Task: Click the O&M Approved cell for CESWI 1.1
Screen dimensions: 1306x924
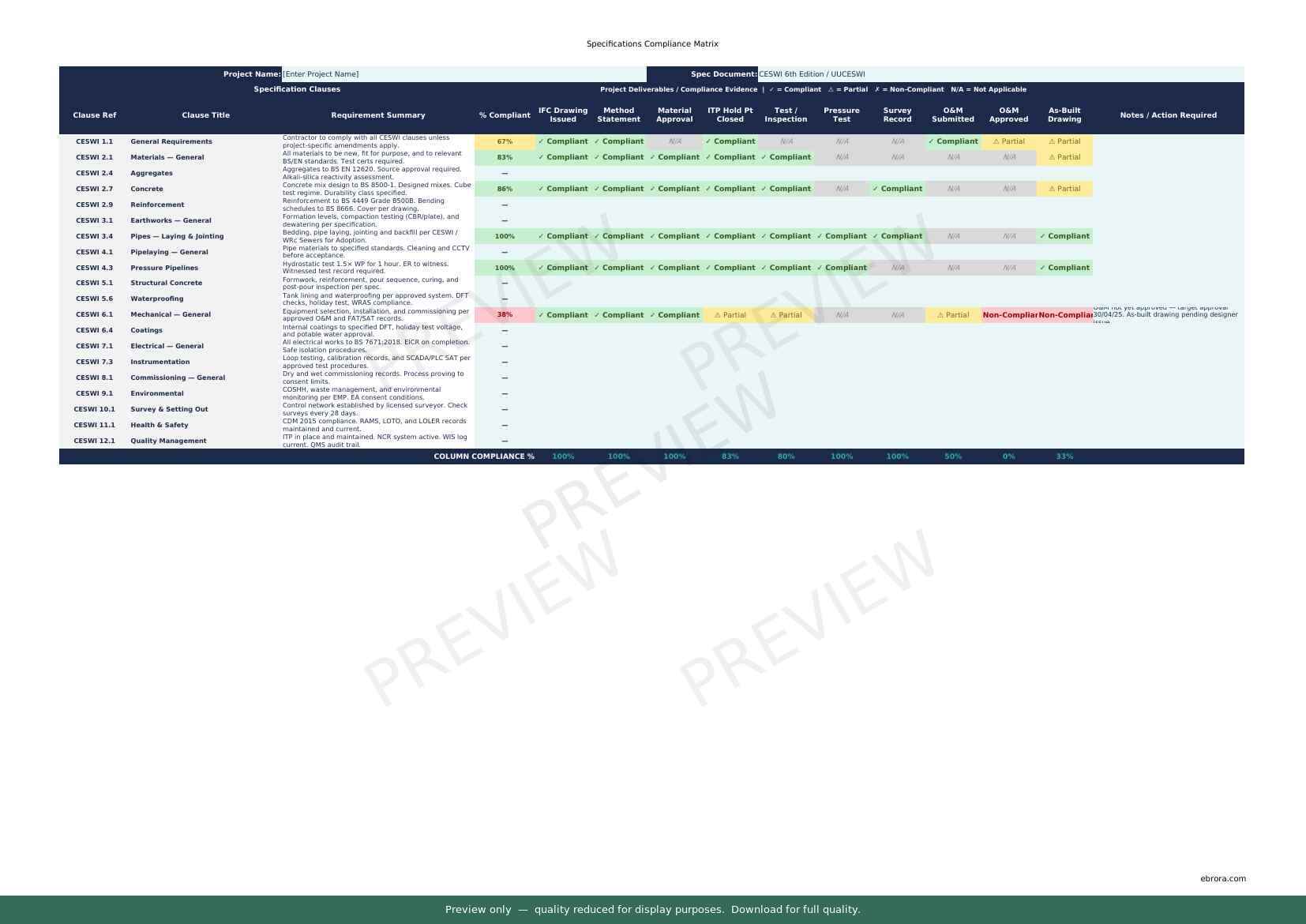Action: coord(1008,142)
